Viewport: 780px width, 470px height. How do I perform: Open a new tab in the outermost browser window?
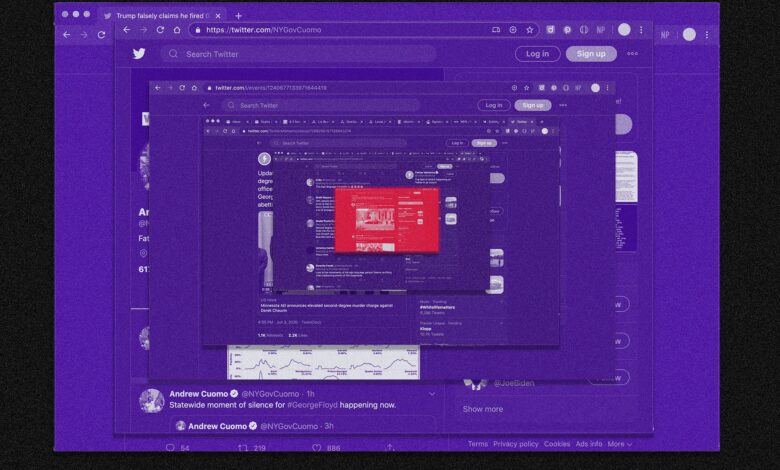pyautogui.click(x=238, y=16)
